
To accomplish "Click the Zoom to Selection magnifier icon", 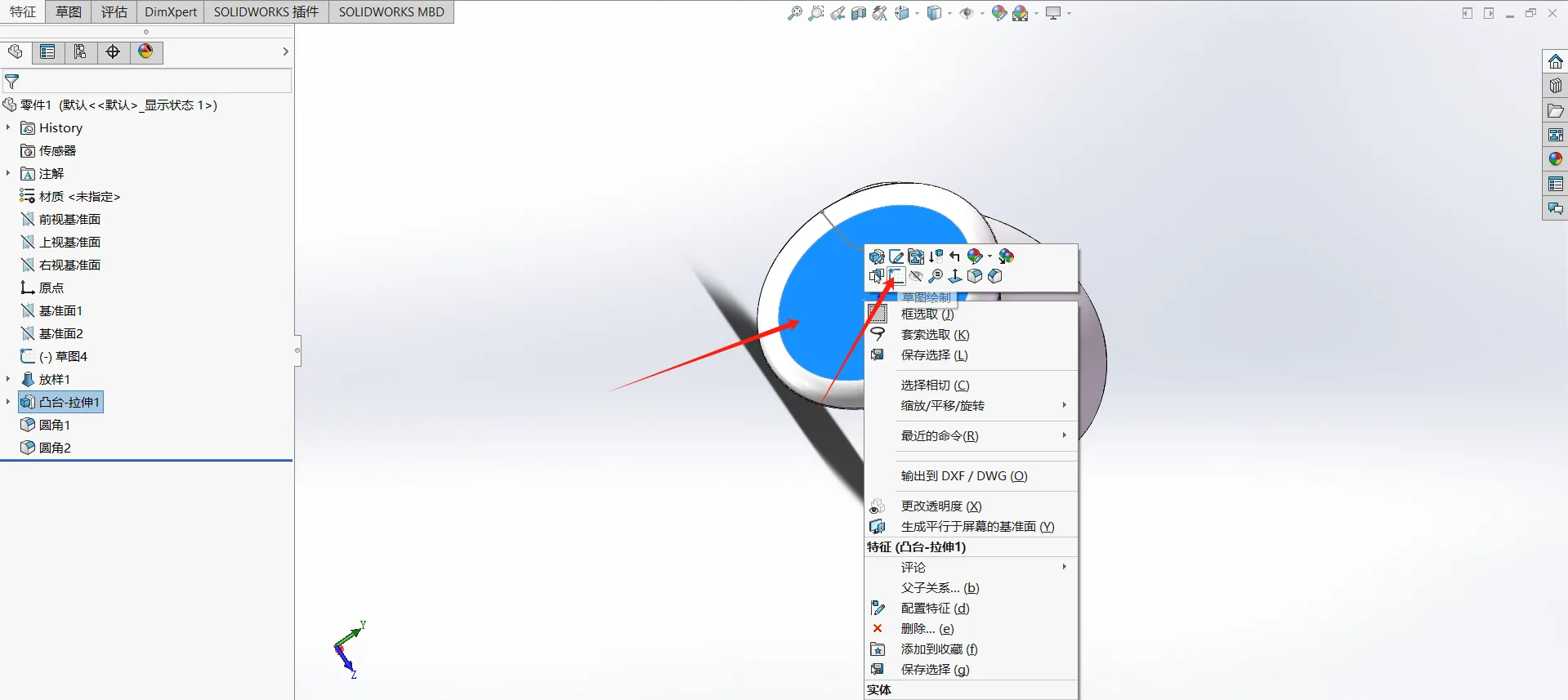I will (936, 276).
